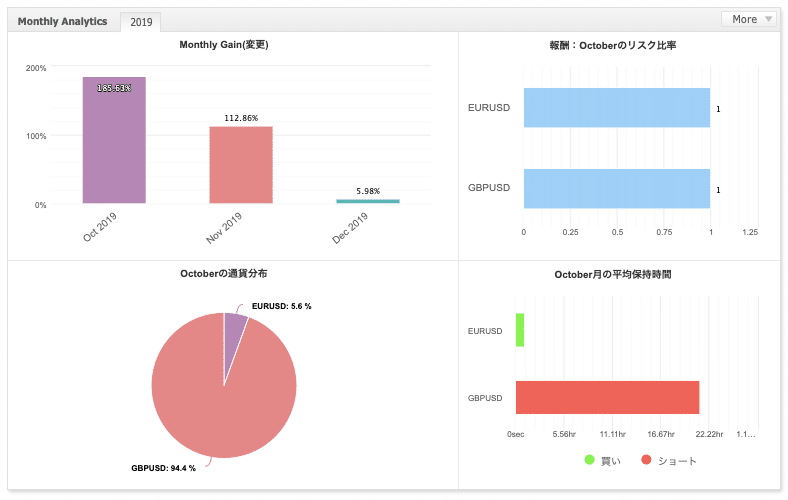
Task: Click the GBPUSD: 94.4 % pie label
Action: [x=163, y=468]
